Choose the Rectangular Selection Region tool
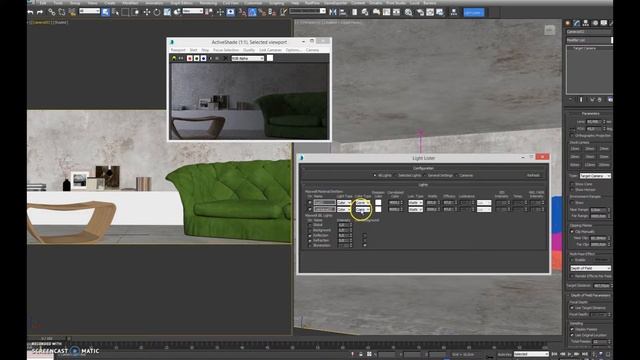 coord(125,12)
